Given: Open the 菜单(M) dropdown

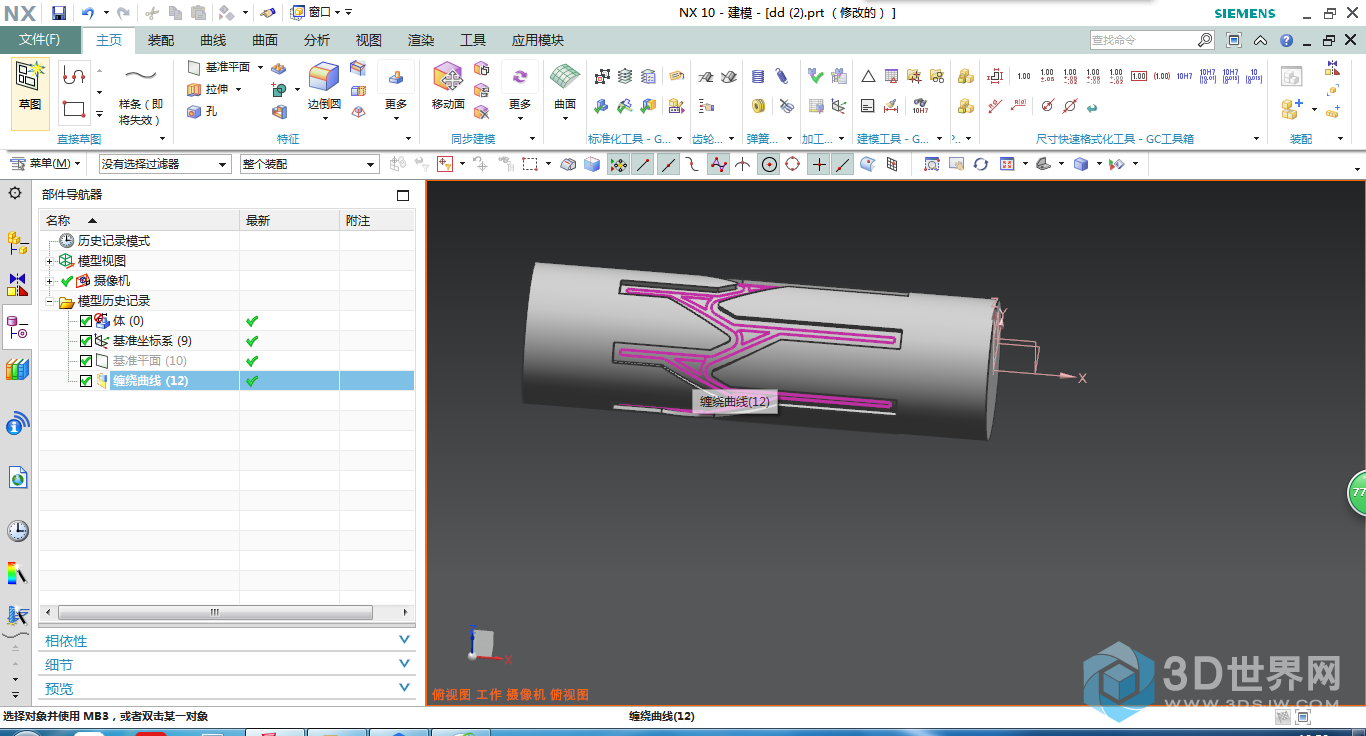Looking at the screenshot, I should click(x=45, y=164).
